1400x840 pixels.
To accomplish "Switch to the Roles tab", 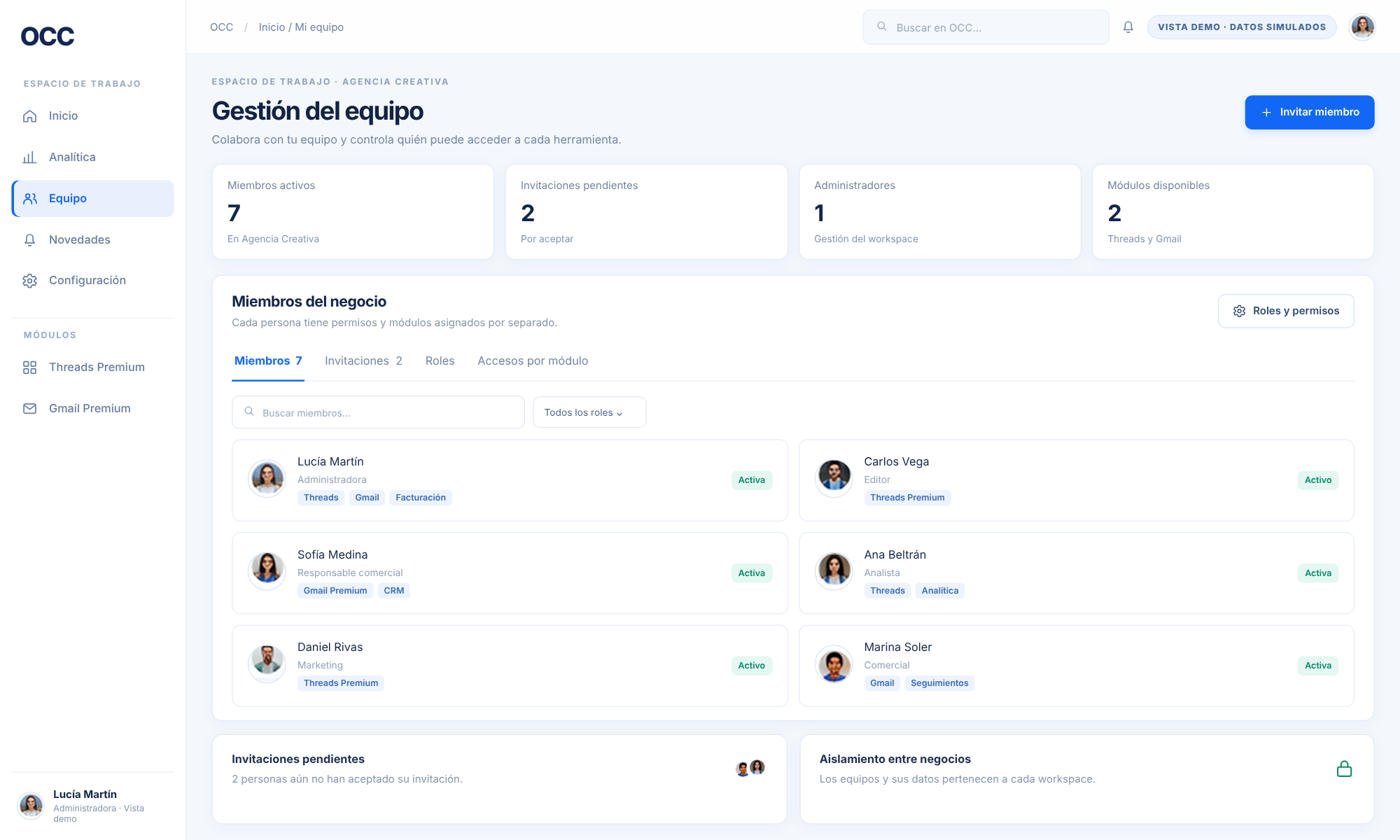I will (440, 361).
